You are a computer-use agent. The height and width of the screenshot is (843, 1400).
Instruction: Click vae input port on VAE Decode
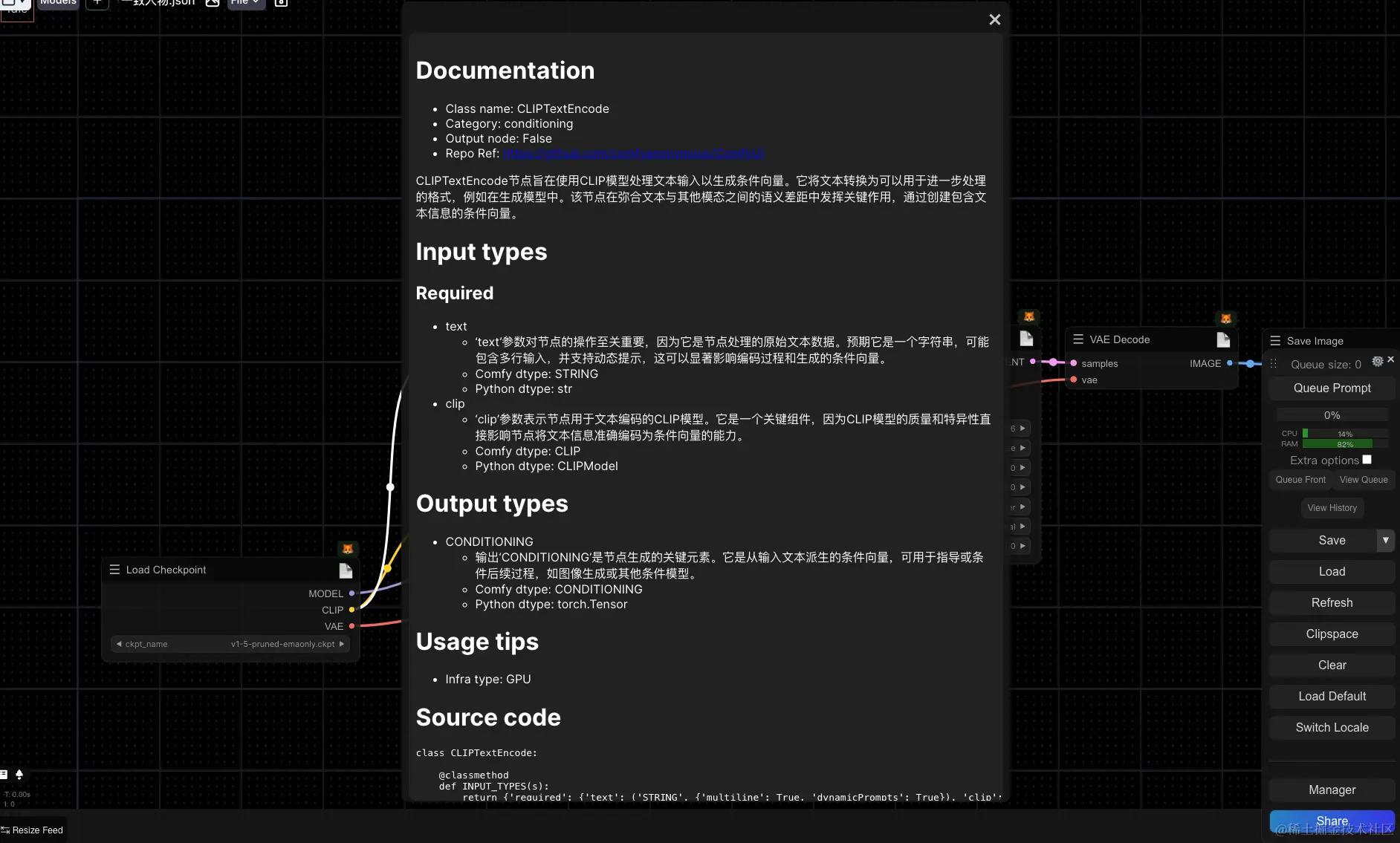(1074, 380)
